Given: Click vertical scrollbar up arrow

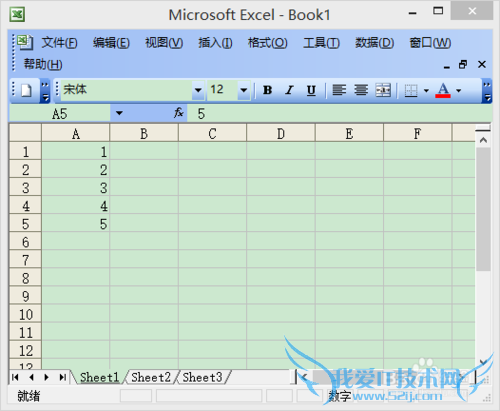Looking at the screenshot, I should click(483, 140).
